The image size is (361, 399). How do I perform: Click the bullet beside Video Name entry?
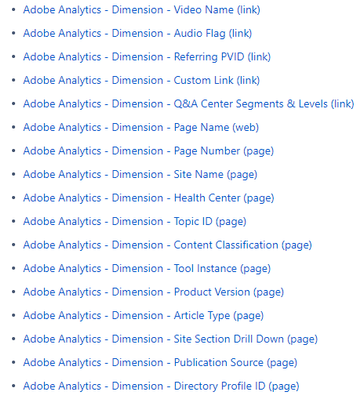pos(13,10)
